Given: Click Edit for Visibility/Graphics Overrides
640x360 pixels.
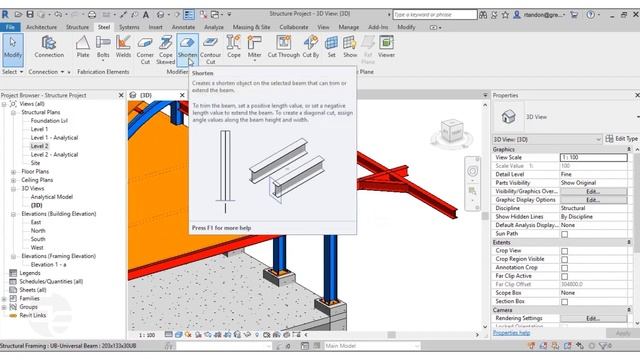Looking at the screenshot, I should pos(593,191).
